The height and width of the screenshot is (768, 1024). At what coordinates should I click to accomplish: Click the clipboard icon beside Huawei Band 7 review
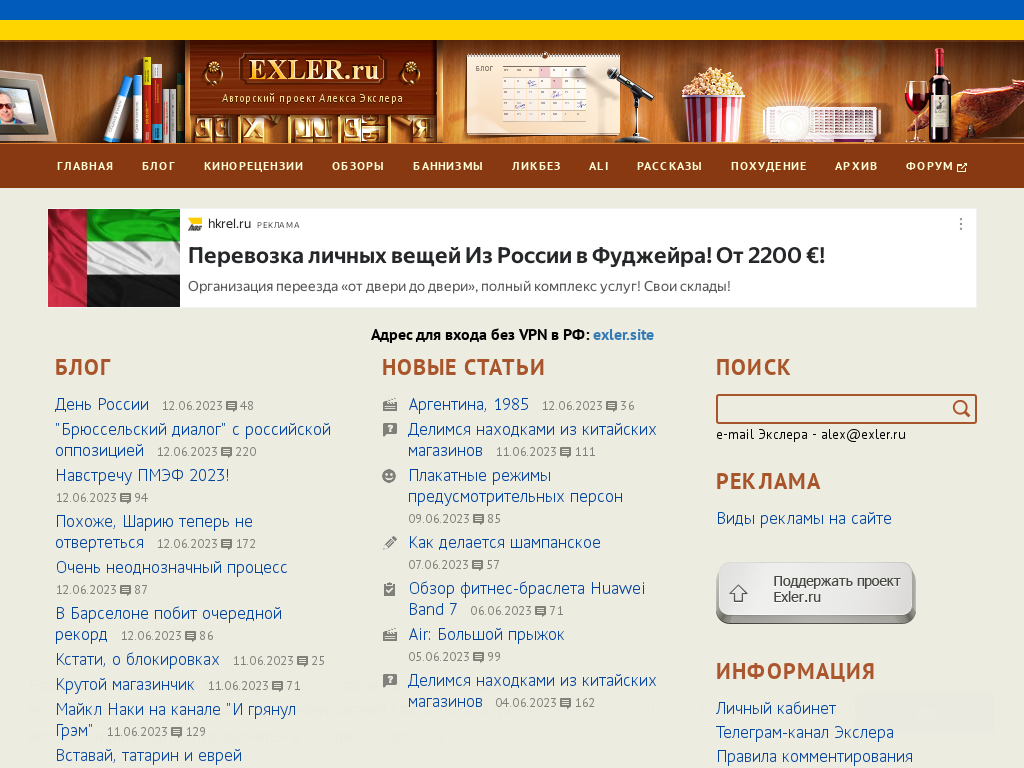389,589
